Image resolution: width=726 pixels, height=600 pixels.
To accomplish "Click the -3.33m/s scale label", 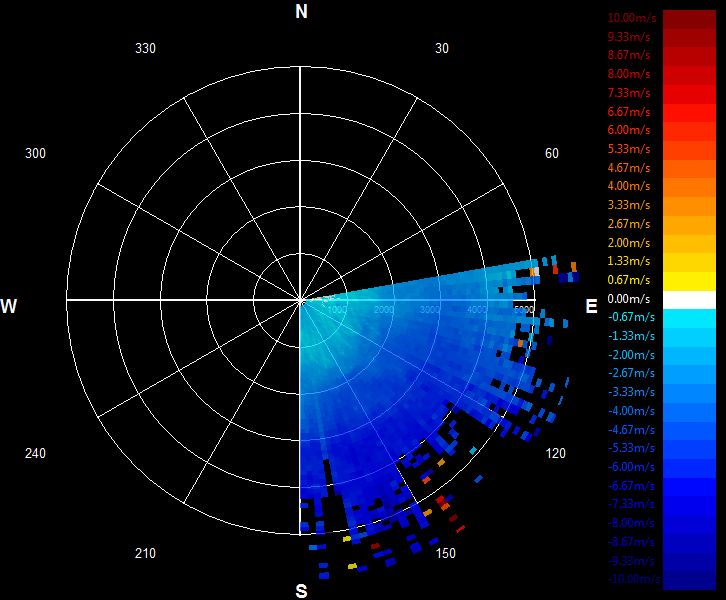I will click(x=631, y=392).
